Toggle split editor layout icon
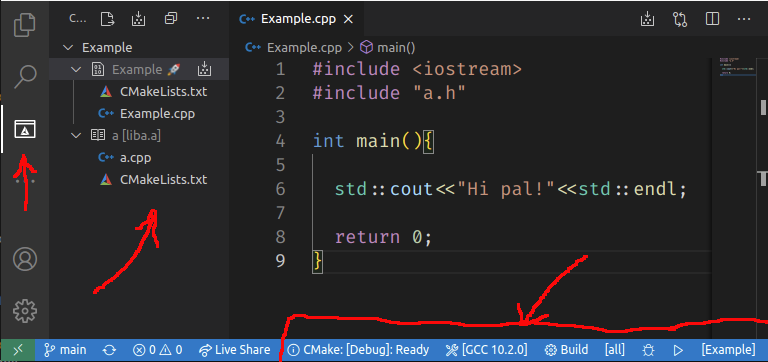Image resolution: width=768 pixels, height=362 pixels. (x=712, y=19)
